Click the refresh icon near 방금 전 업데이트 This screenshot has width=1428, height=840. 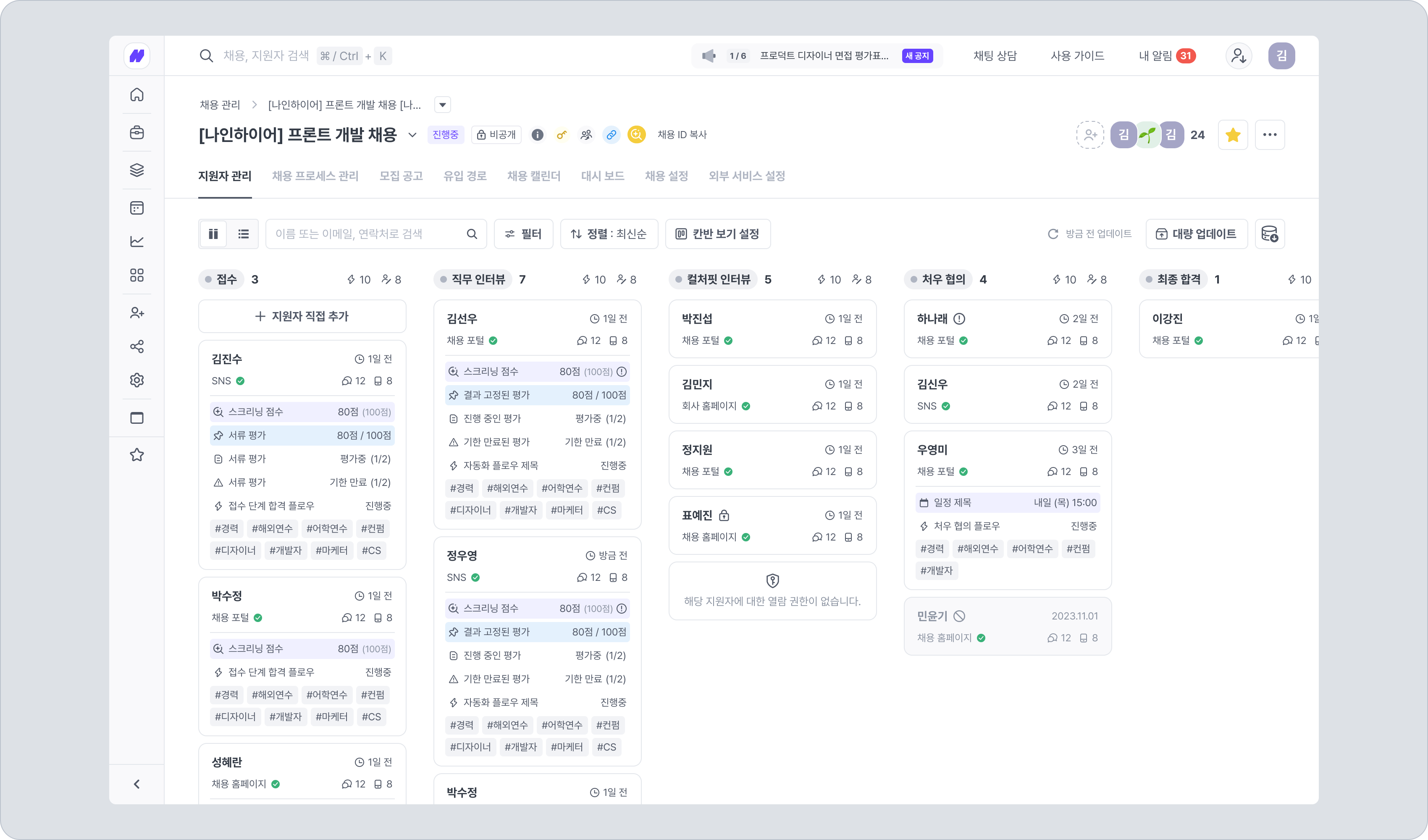1053,234
